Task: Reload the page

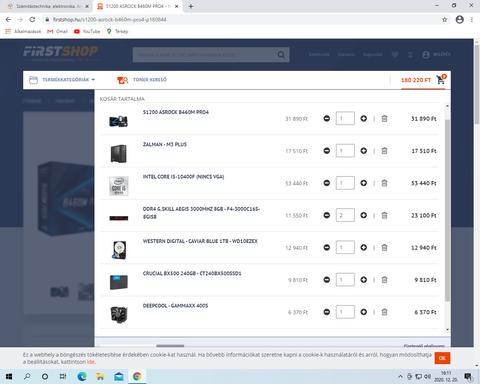Action: pos(32,20)
